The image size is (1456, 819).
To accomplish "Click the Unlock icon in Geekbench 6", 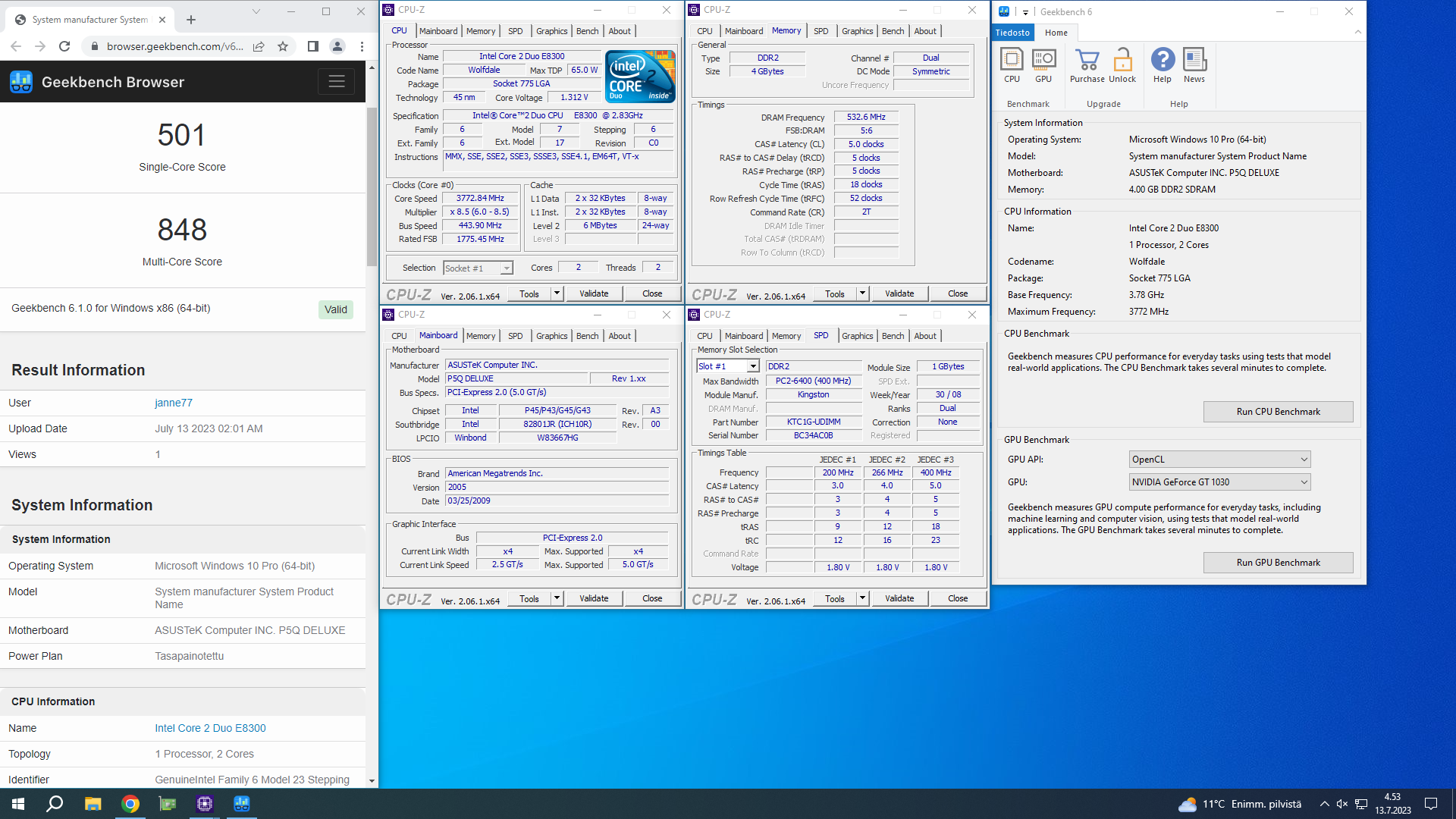I will pyautogui.click(x=1122, y=65).
